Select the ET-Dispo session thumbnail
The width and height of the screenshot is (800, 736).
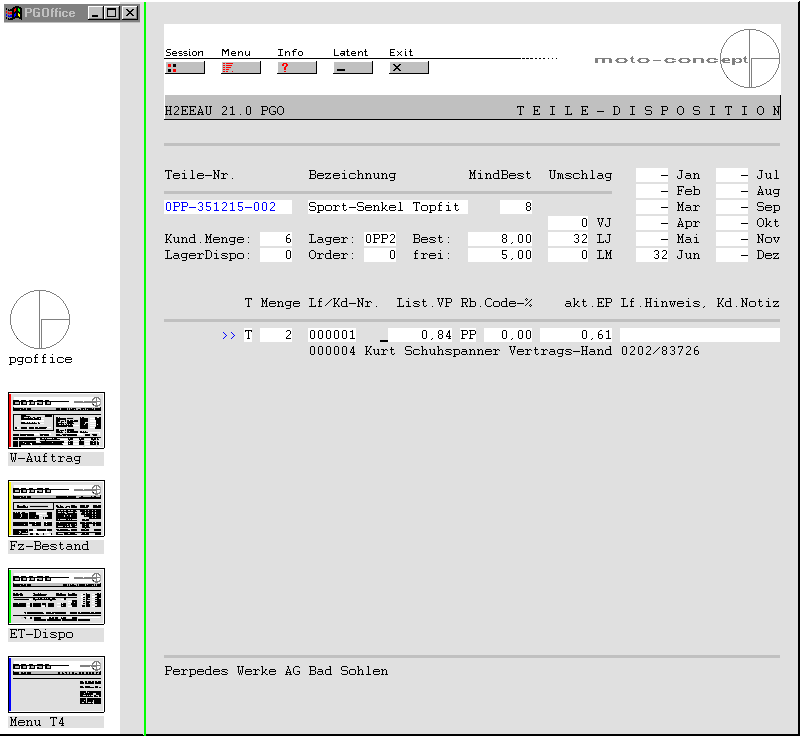pyautogui.click(x=57, y=597)
